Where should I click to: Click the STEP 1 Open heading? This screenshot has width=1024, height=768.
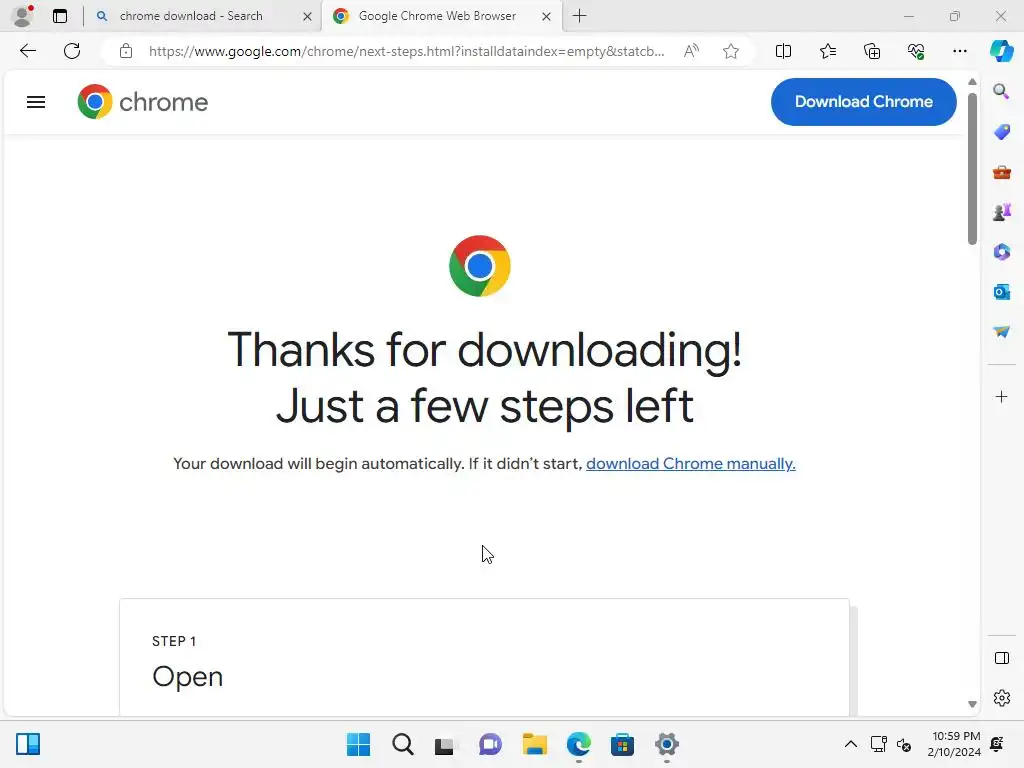click(x=187, y=677)
